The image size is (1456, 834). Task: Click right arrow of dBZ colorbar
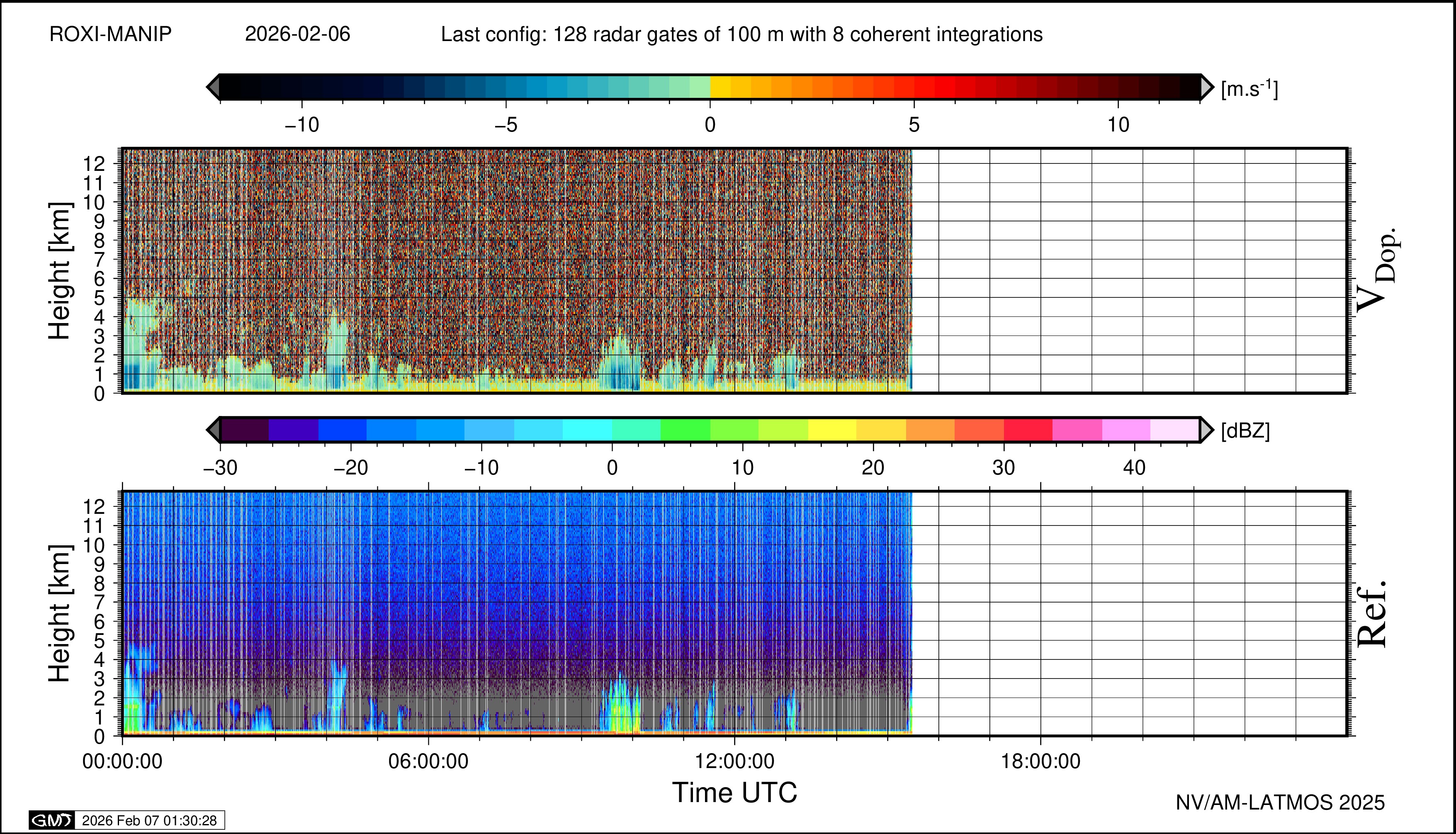click(x=1206, y=430)
